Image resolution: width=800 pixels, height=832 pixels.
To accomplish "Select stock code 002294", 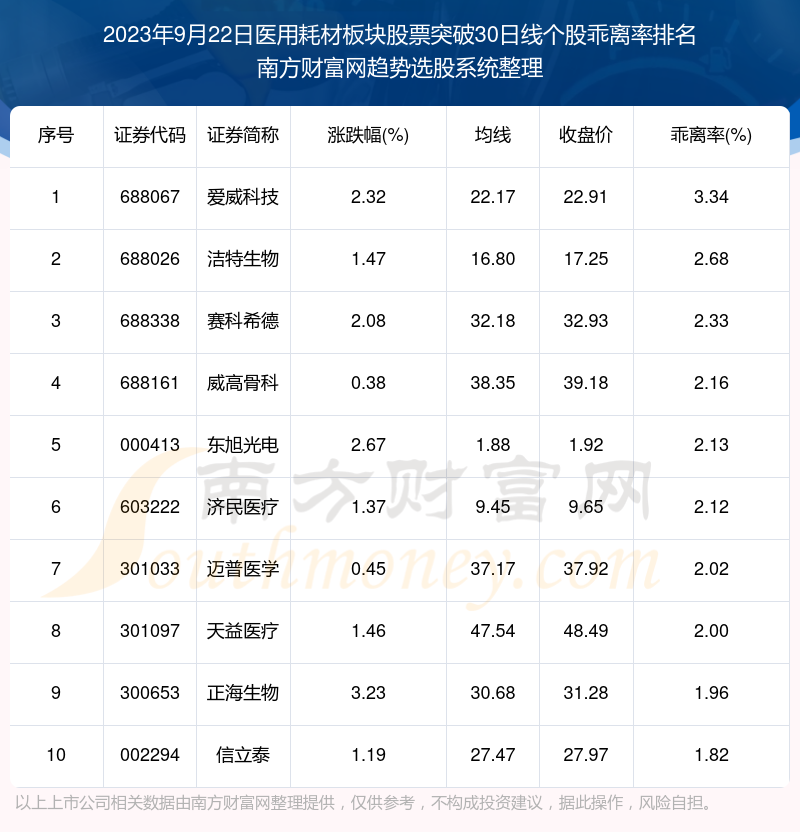I will (150, 755).
